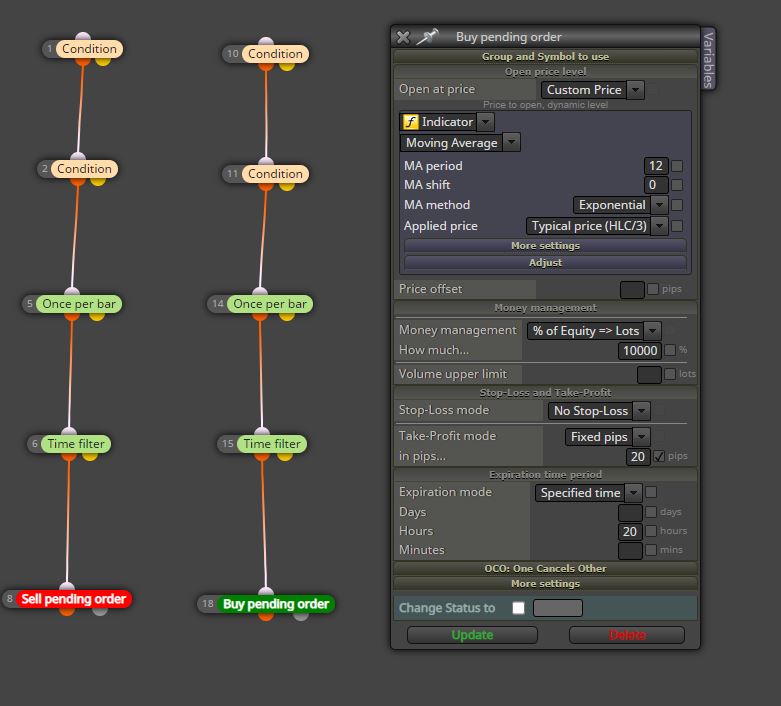
Task: Expand the Stop-Loss mode dropdown
Action: pos(599,411)
